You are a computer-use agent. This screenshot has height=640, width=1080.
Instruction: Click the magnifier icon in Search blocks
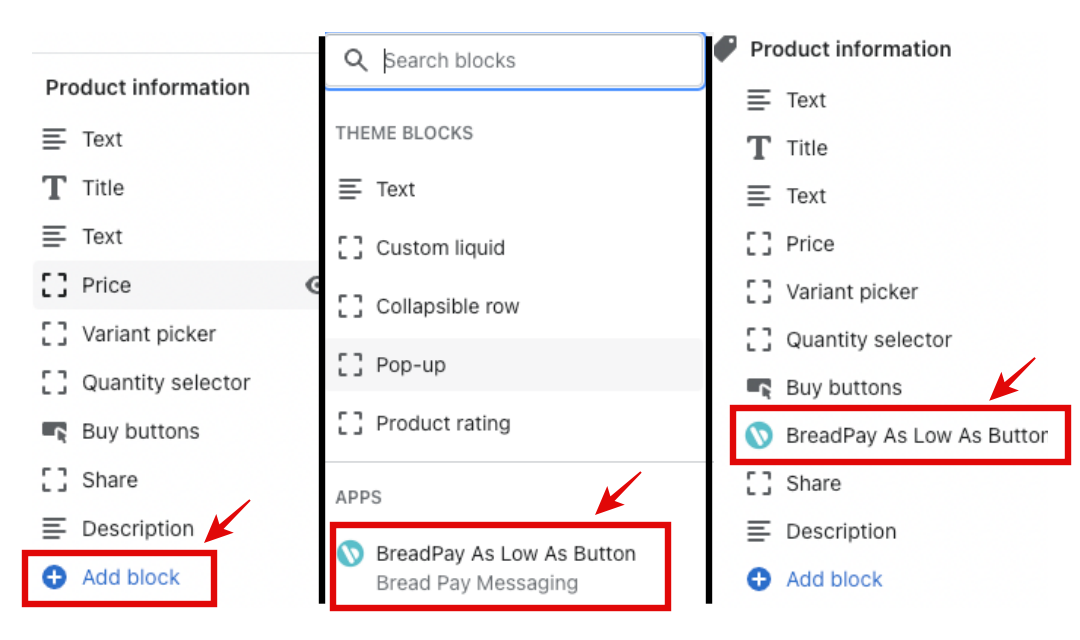click(x=356, y=60)
